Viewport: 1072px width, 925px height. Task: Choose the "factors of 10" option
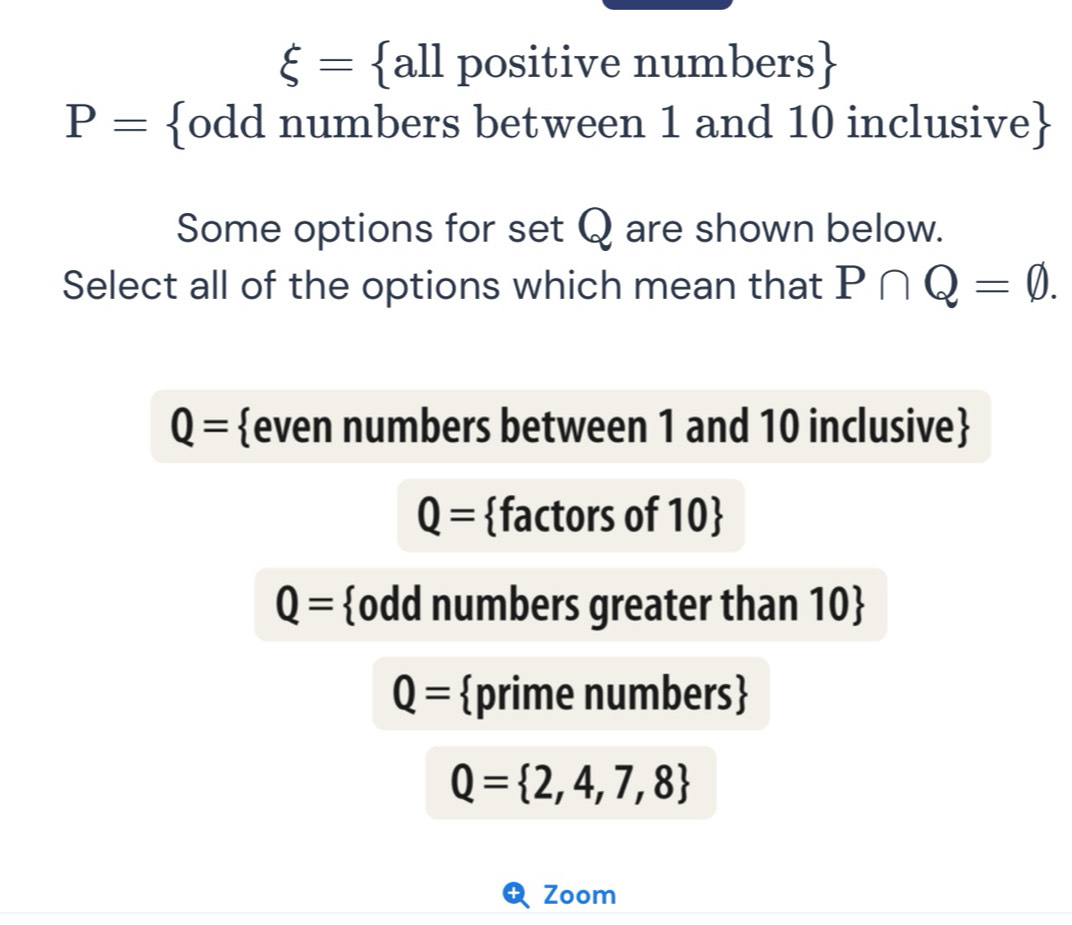click(x=570, y=516)
